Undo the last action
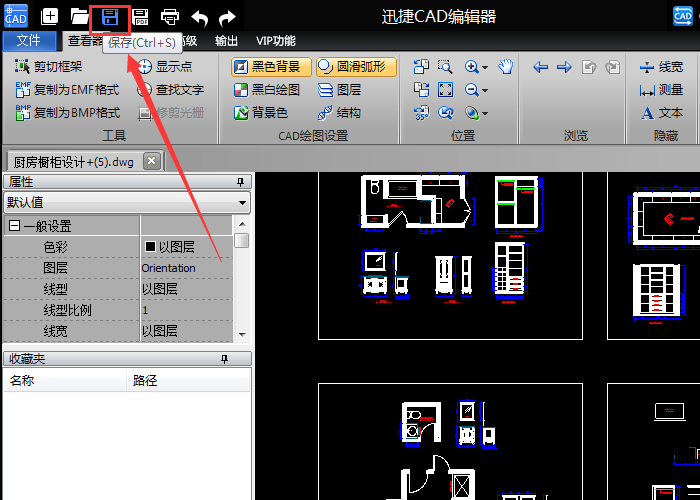 coord(200,17)
